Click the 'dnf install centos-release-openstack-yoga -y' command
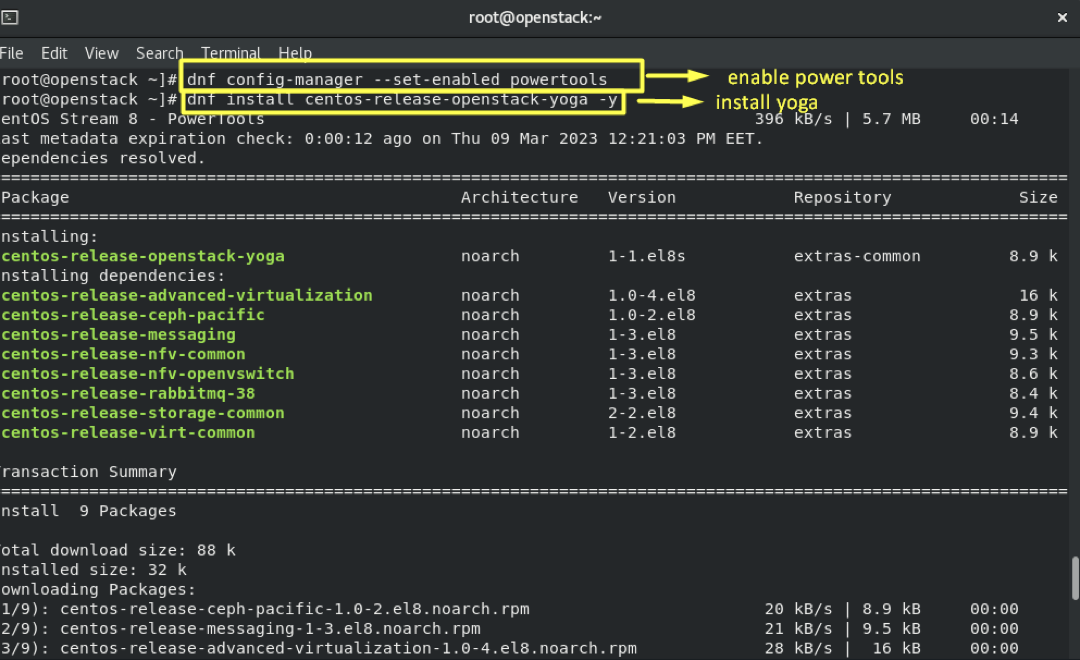The image size is (1080, 660). click(402, 99)
